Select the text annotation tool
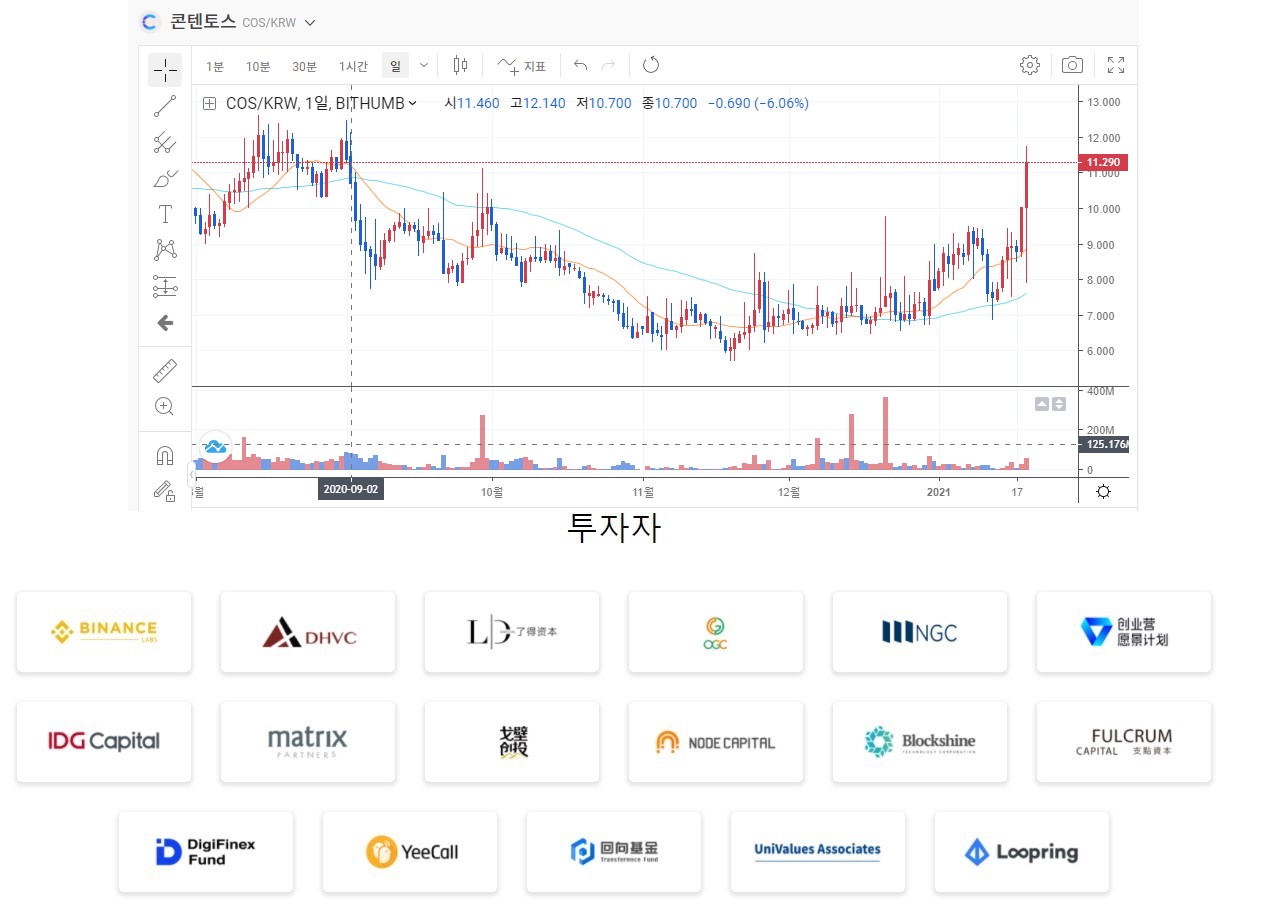 click(x=165, y=214)
